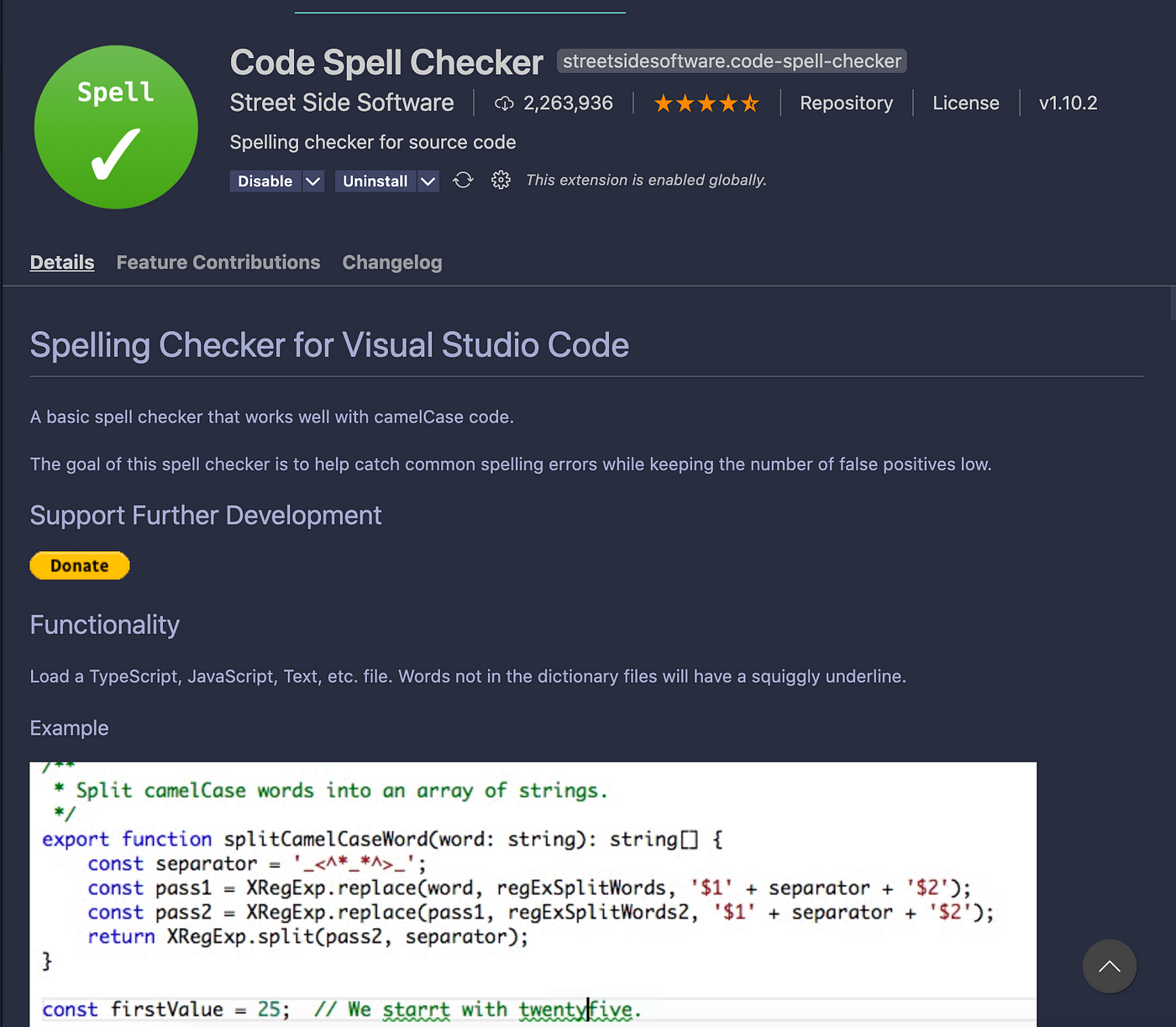
Task: Open the extension settings gear icon
Action: pyautogui.click(x=501, y=180)
